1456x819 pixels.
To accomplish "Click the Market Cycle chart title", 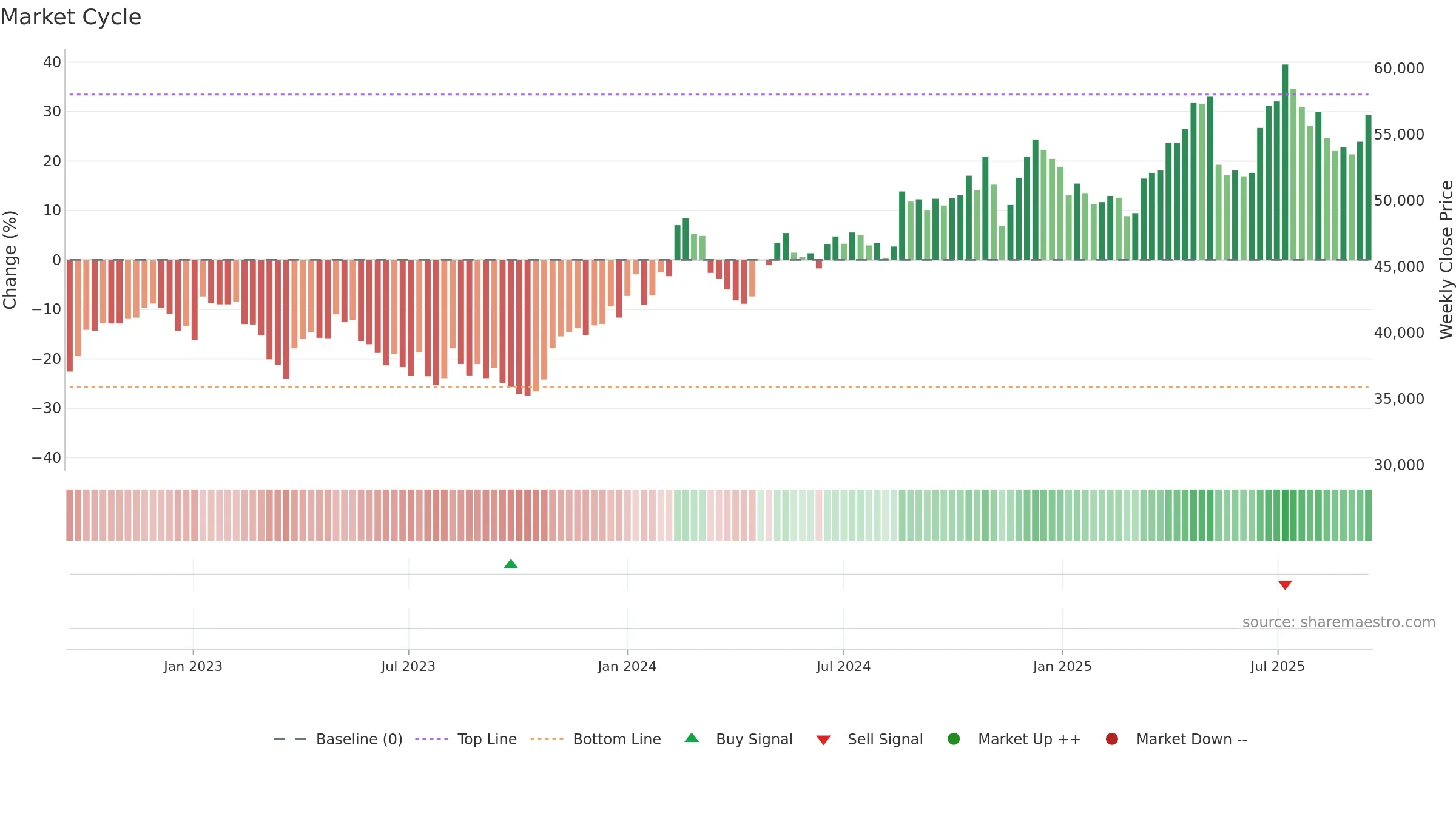I will click(x=71, y=17).
